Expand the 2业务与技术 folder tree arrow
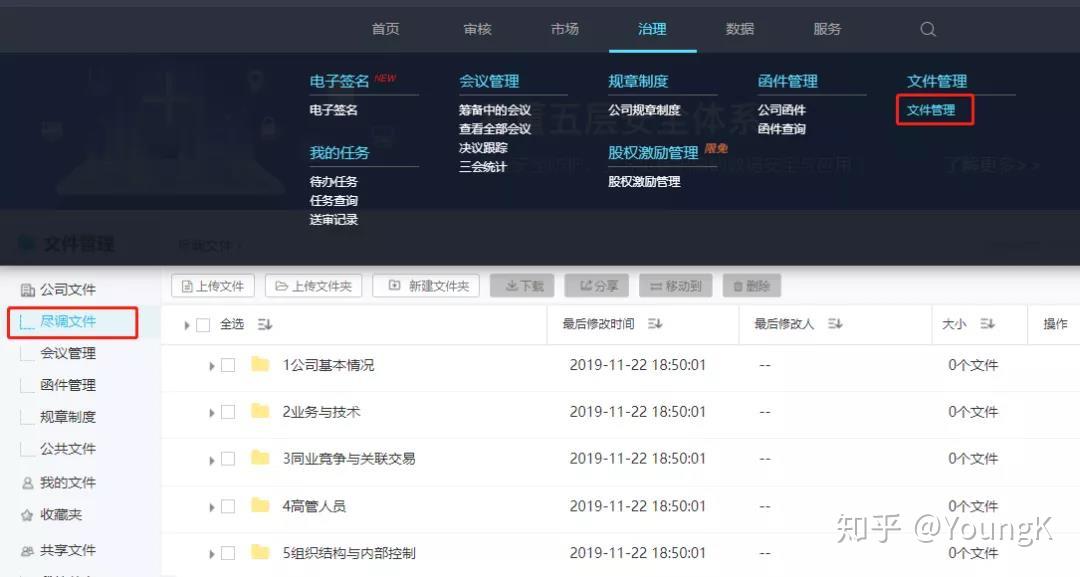Image resolution: width=1080 pixels, height=577 pixels. click(x=210, y=412)
